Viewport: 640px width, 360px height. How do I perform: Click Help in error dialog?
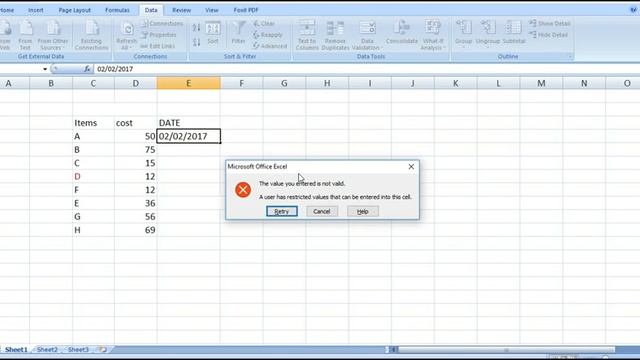[x=362, y=211]
